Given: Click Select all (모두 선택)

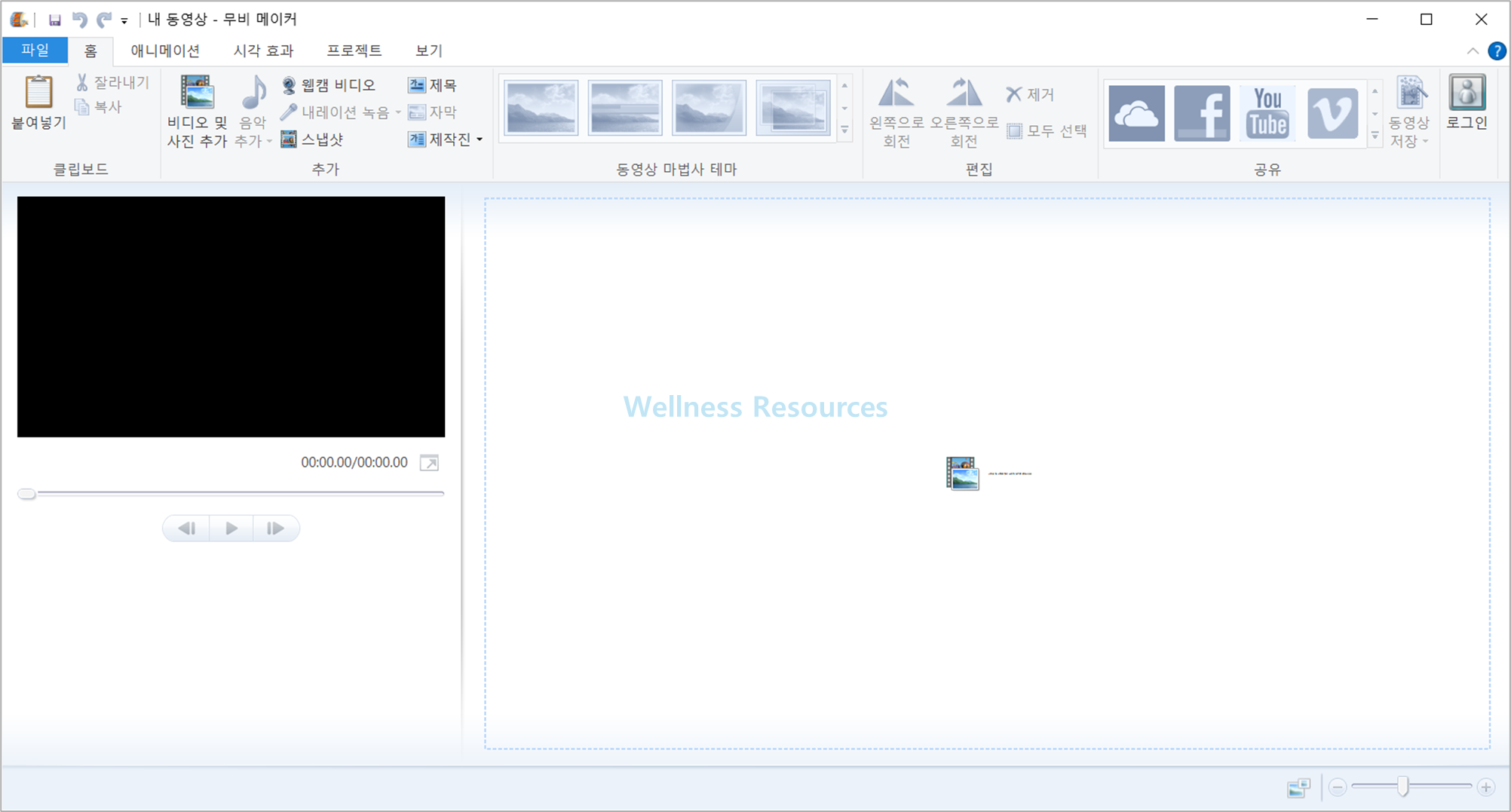Looking at the screenshot, I should [1047, 131].
